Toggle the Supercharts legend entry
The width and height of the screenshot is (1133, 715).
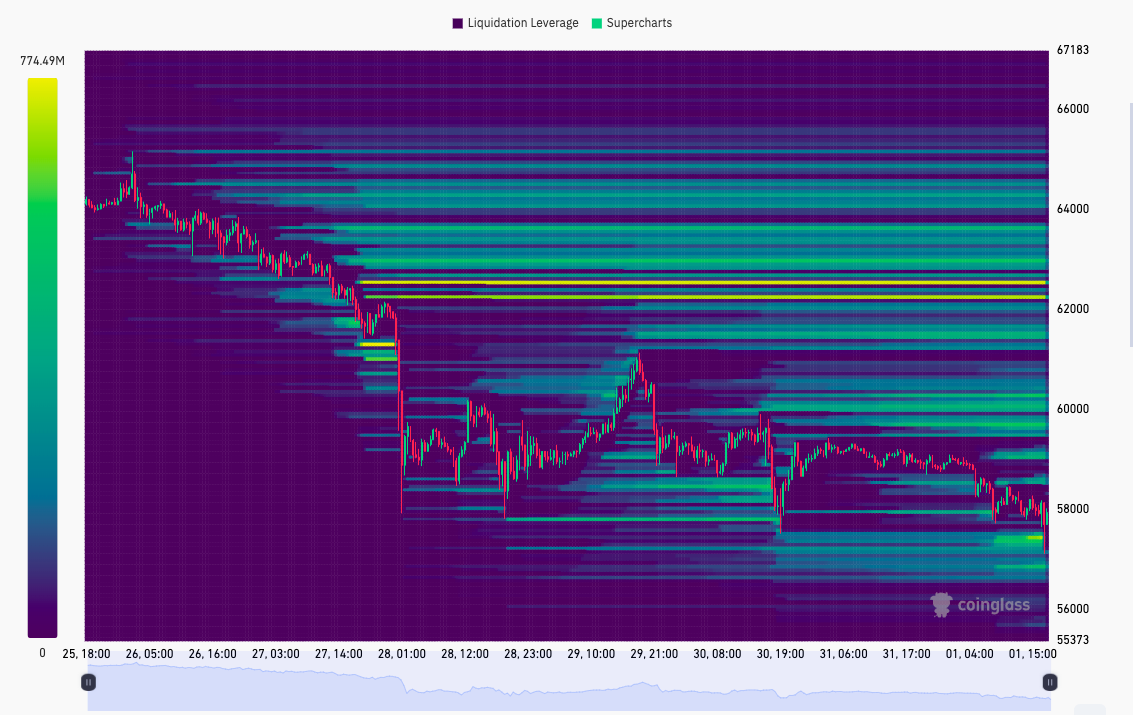(632, 23)
